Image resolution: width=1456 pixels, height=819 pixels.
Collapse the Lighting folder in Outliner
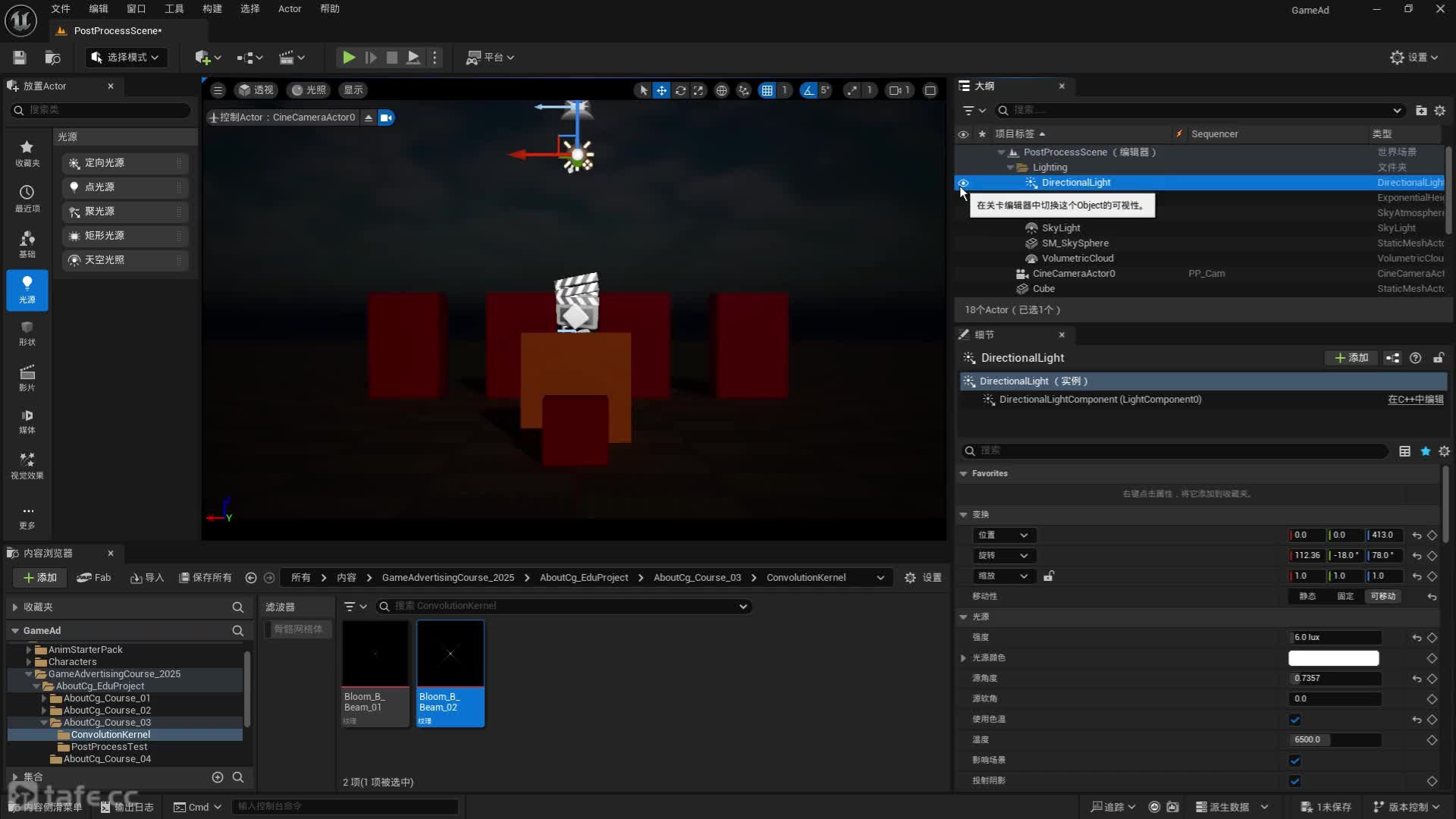(x=1010, y=167)
